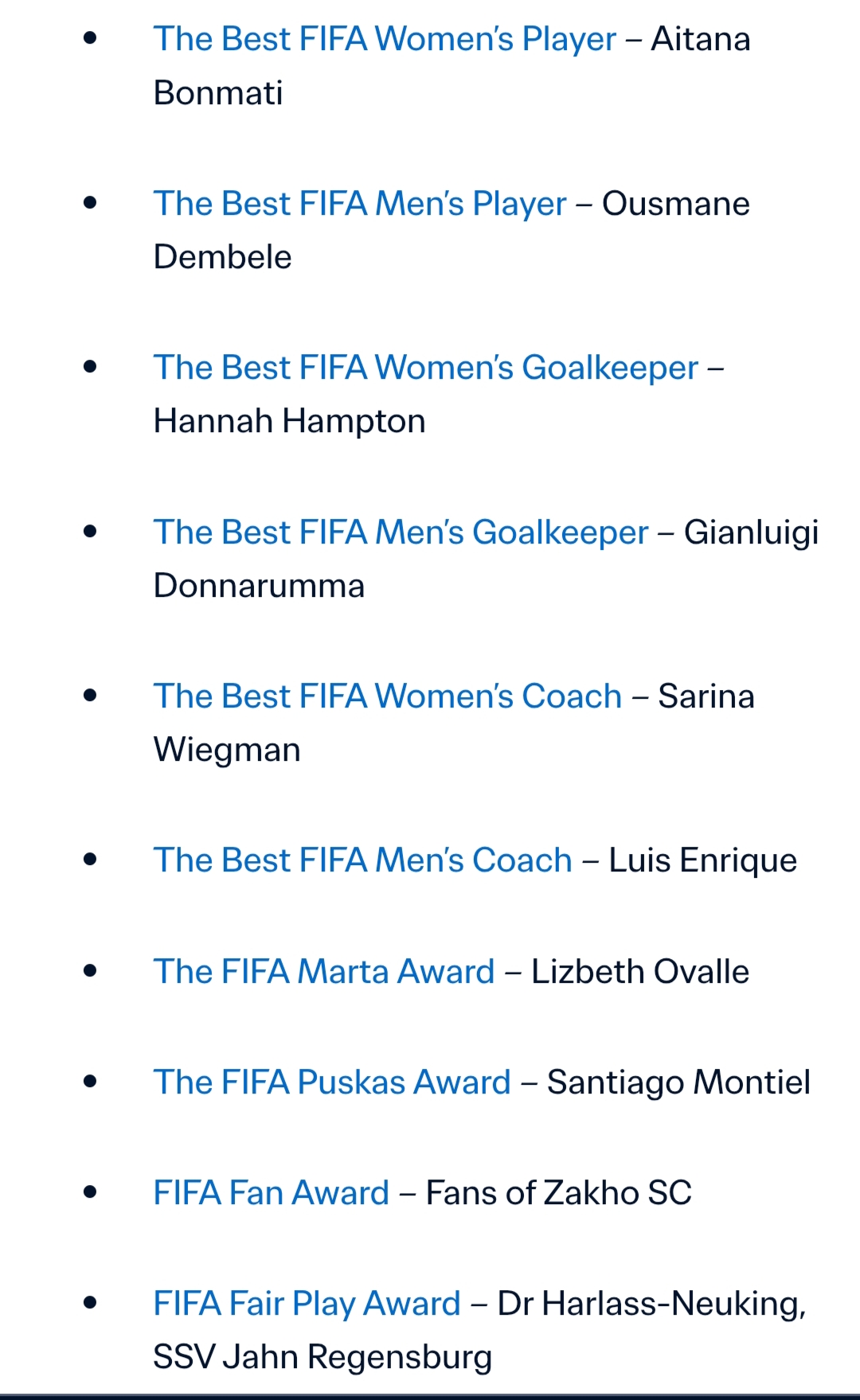Open The Best FIFA Men's Player link
The height and width of the screenshot is (1400, 860).
click(x=360, y=204)
